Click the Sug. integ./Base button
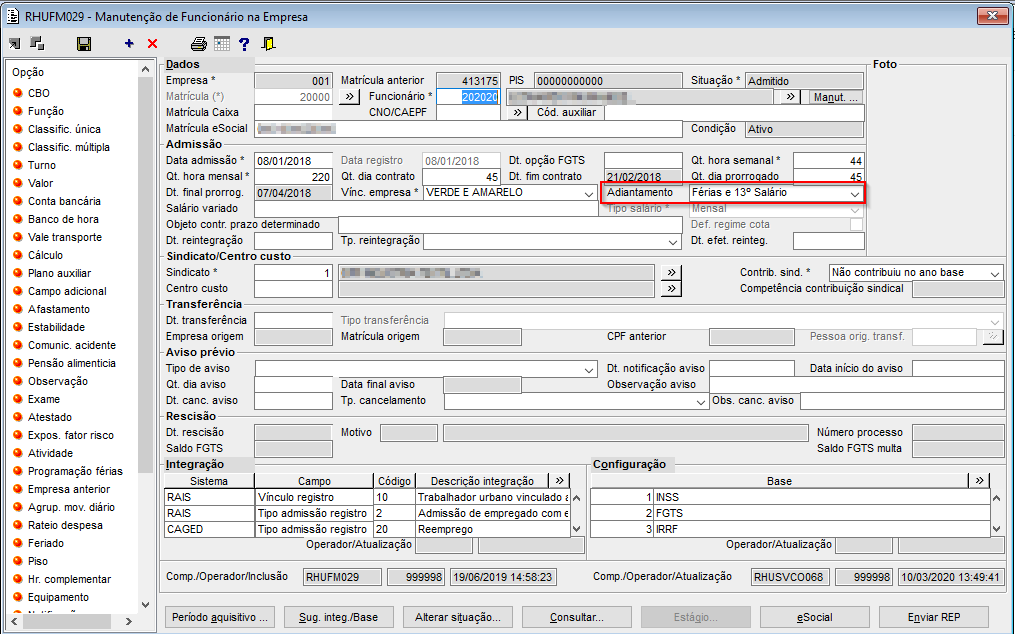The width and height of the screenshot is (1015, 634). (x=339, y=617)
